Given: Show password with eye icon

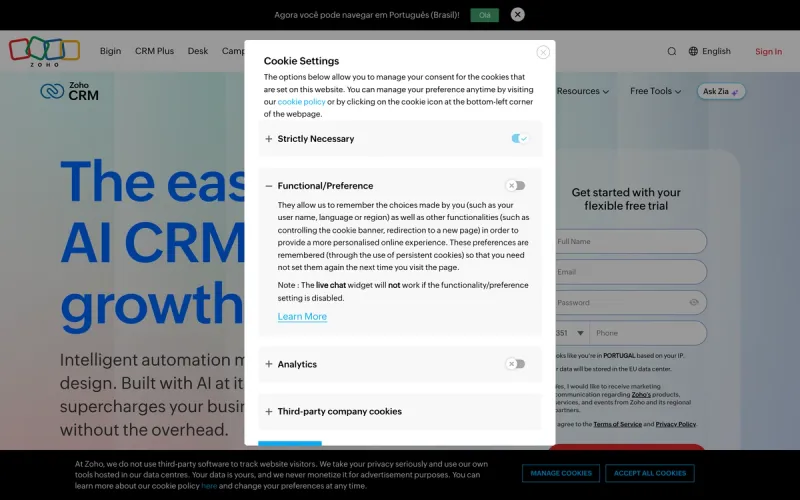Looking at the screenshot, I should pos(694,303).
